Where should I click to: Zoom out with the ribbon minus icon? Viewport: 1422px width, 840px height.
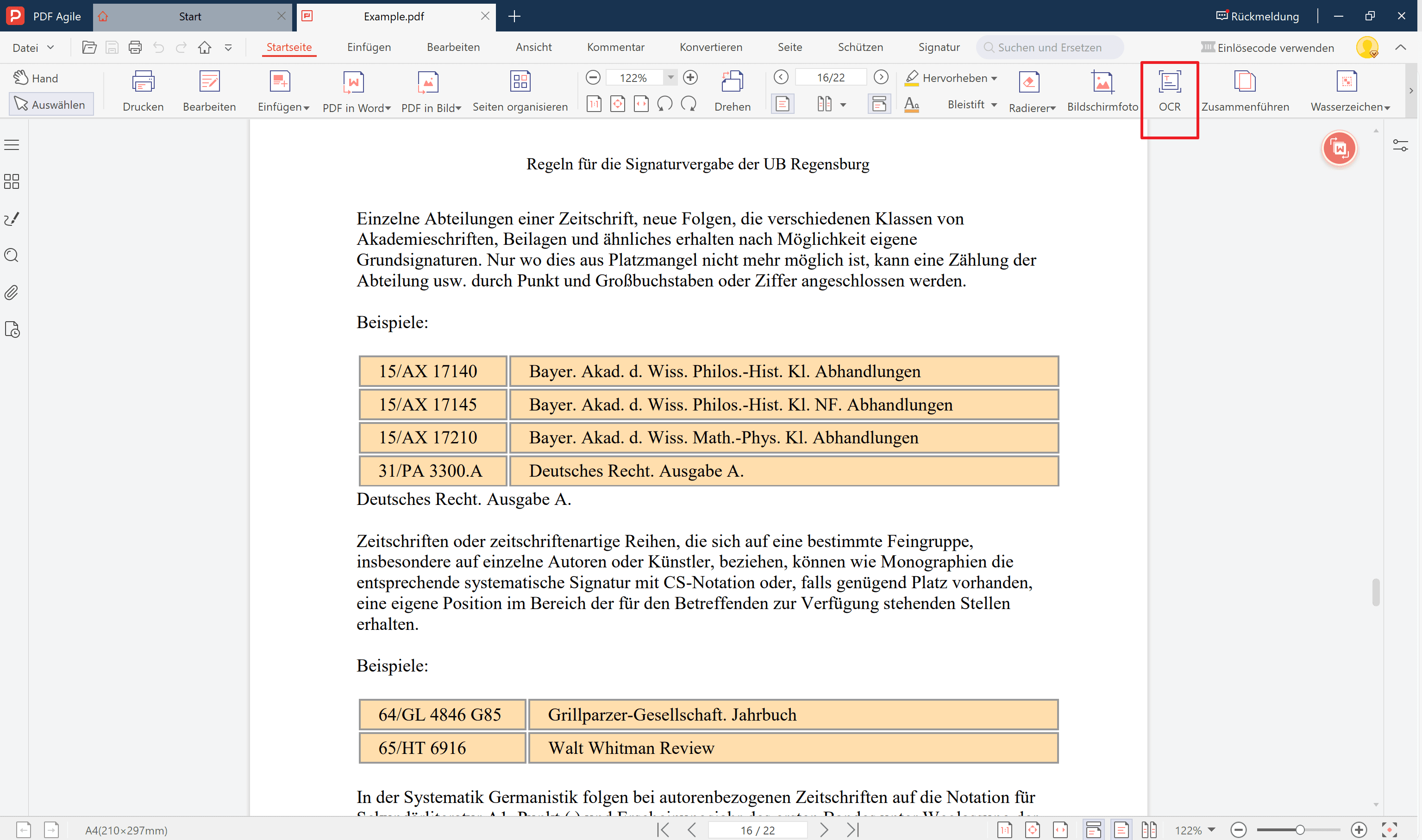(593, 77)
